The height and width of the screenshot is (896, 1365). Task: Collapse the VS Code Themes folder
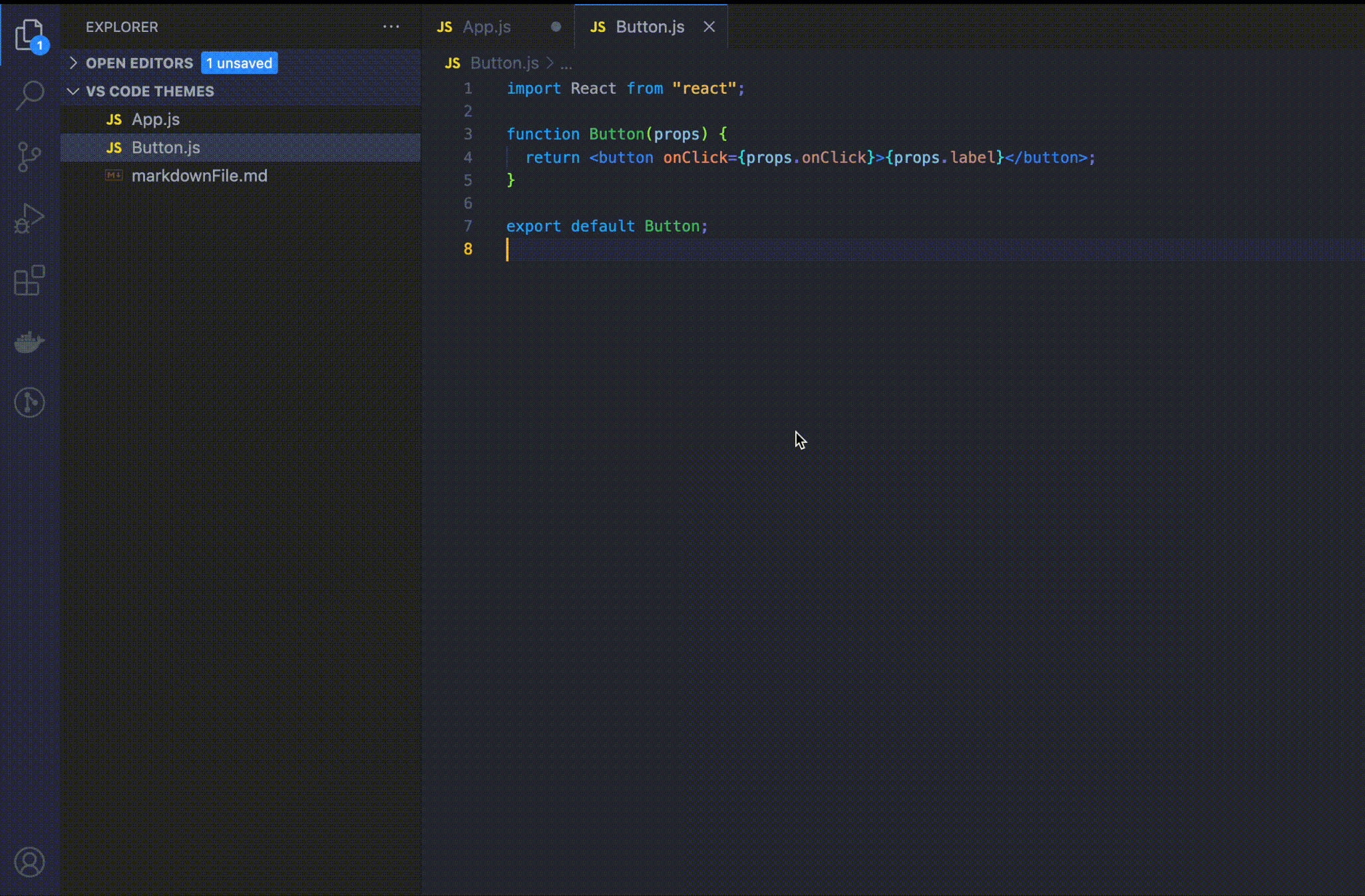pyautogui.click(x=73, y=92)
